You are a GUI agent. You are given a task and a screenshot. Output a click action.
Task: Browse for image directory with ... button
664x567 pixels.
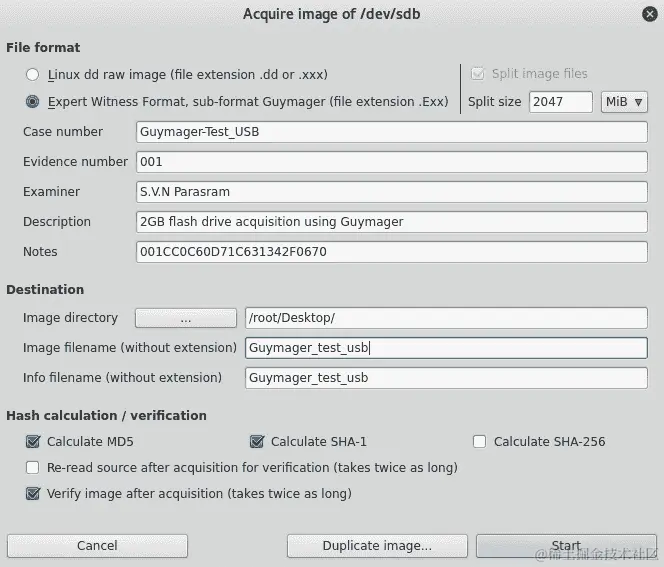186,318
